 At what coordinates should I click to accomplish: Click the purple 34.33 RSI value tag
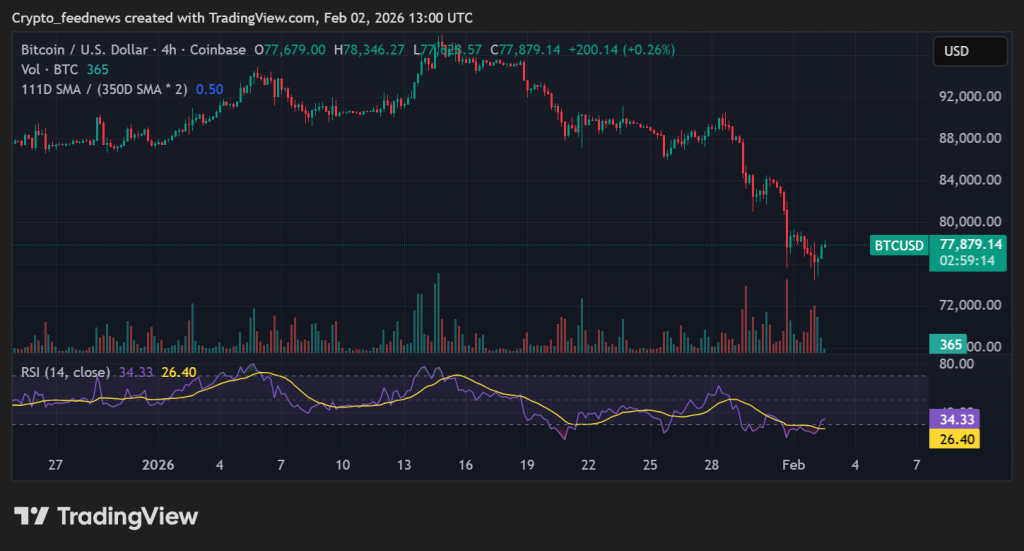click(x=954, y=419)
